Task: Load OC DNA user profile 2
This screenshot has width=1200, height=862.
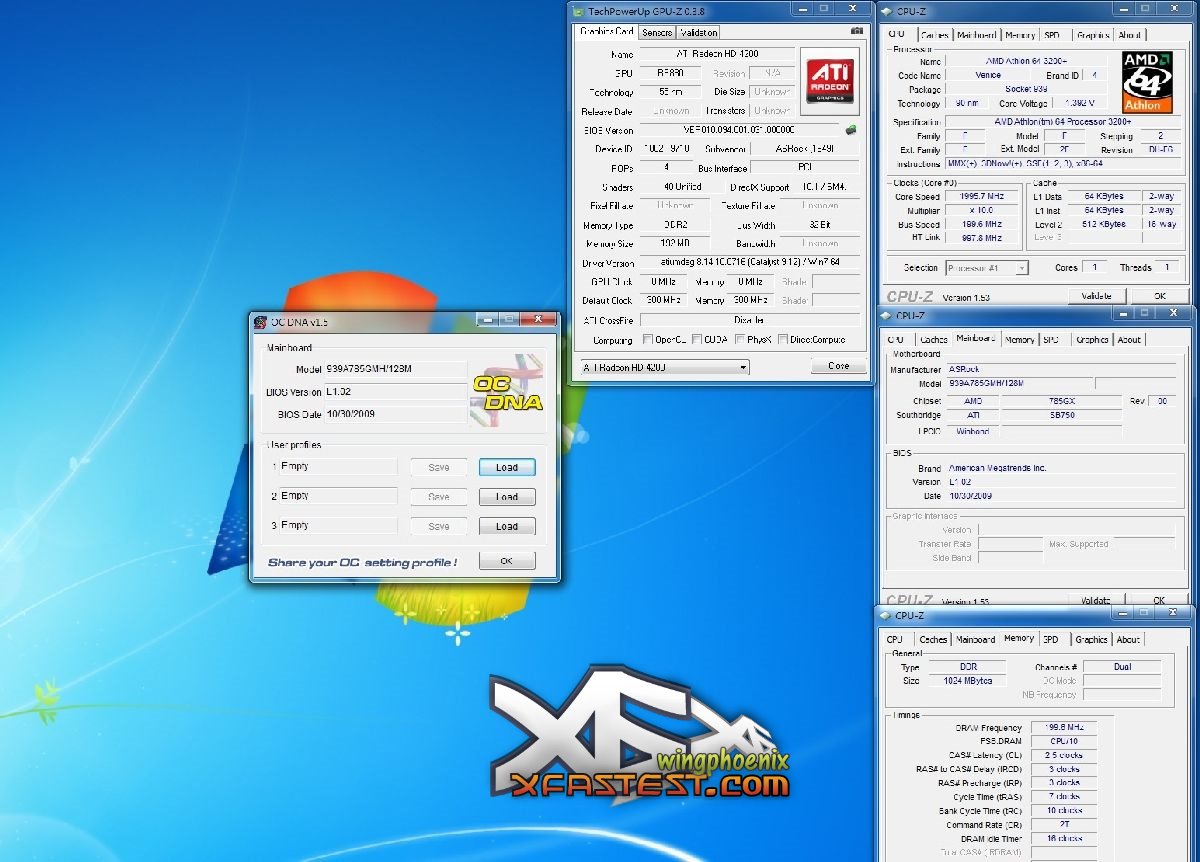Action: click(507, 497)
